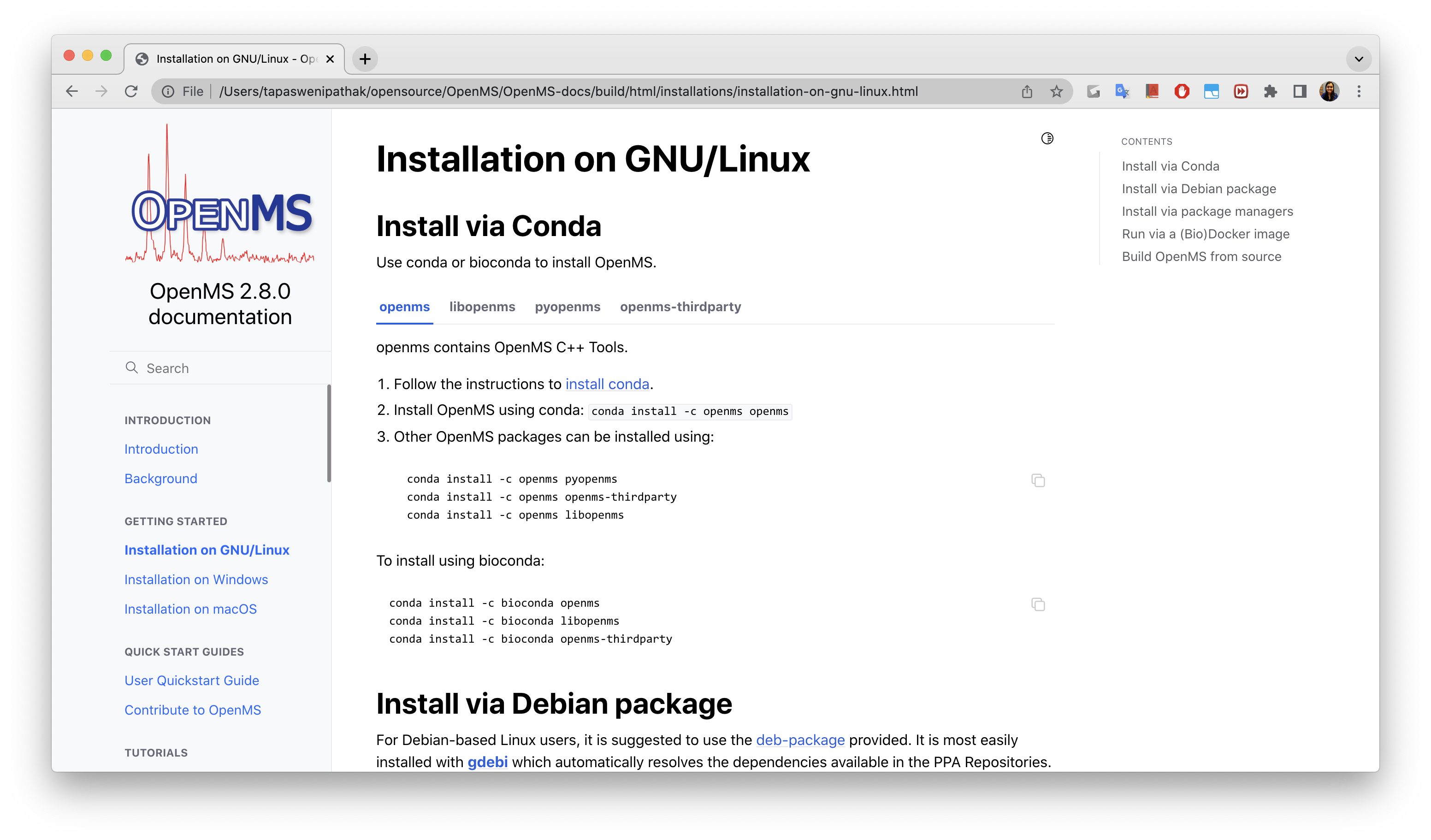Open the install conda link
Image resolution: width=1431 pixels, height=840 pixels.
pyautogui.click(x=607, y=384)
